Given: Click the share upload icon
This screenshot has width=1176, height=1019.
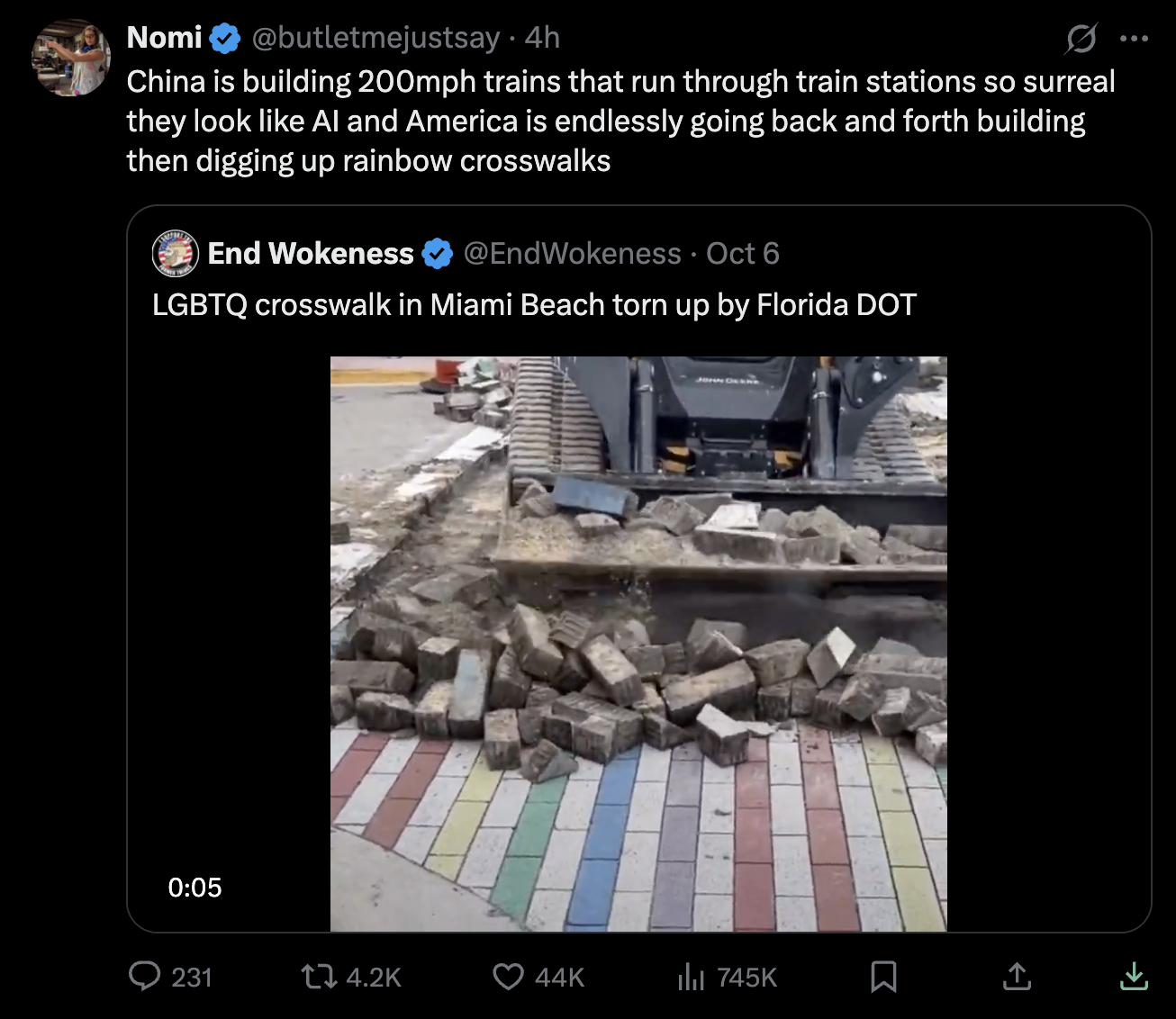Looking at the screenshot, I should click(x=1017, y=976).
